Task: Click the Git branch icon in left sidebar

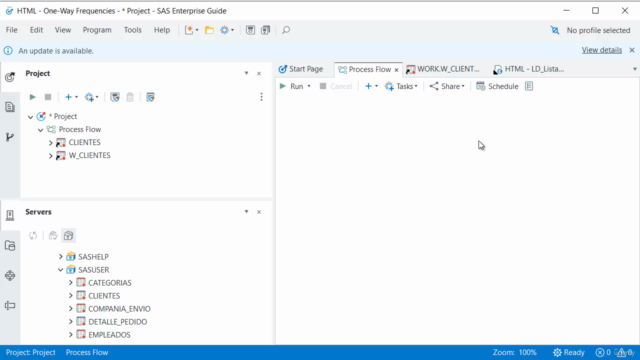Action: pos(10,137)
